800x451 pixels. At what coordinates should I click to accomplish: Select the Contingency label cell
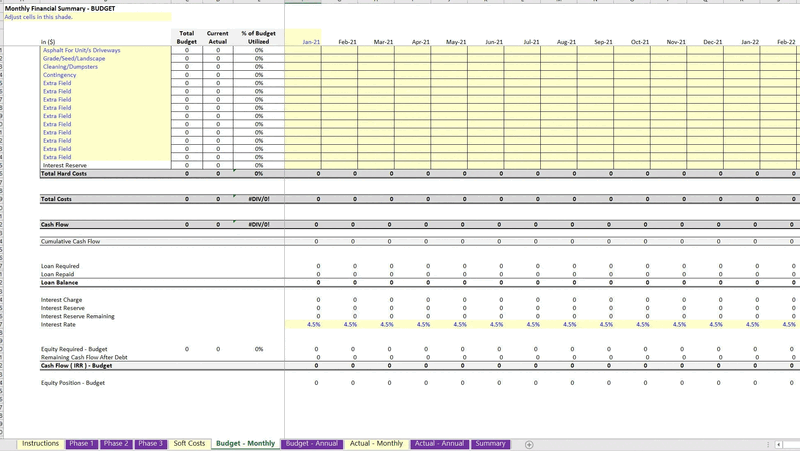59,75
